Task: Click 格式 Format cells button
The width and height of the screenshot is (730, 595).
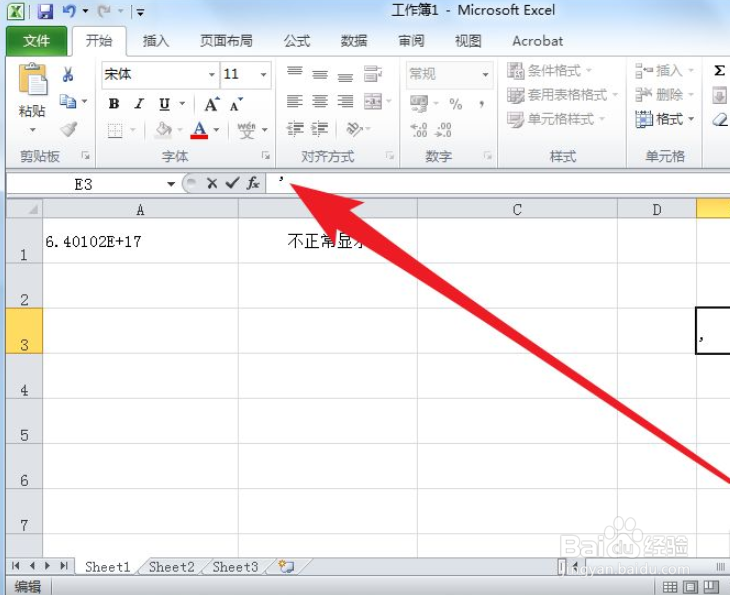Action: 664,119
